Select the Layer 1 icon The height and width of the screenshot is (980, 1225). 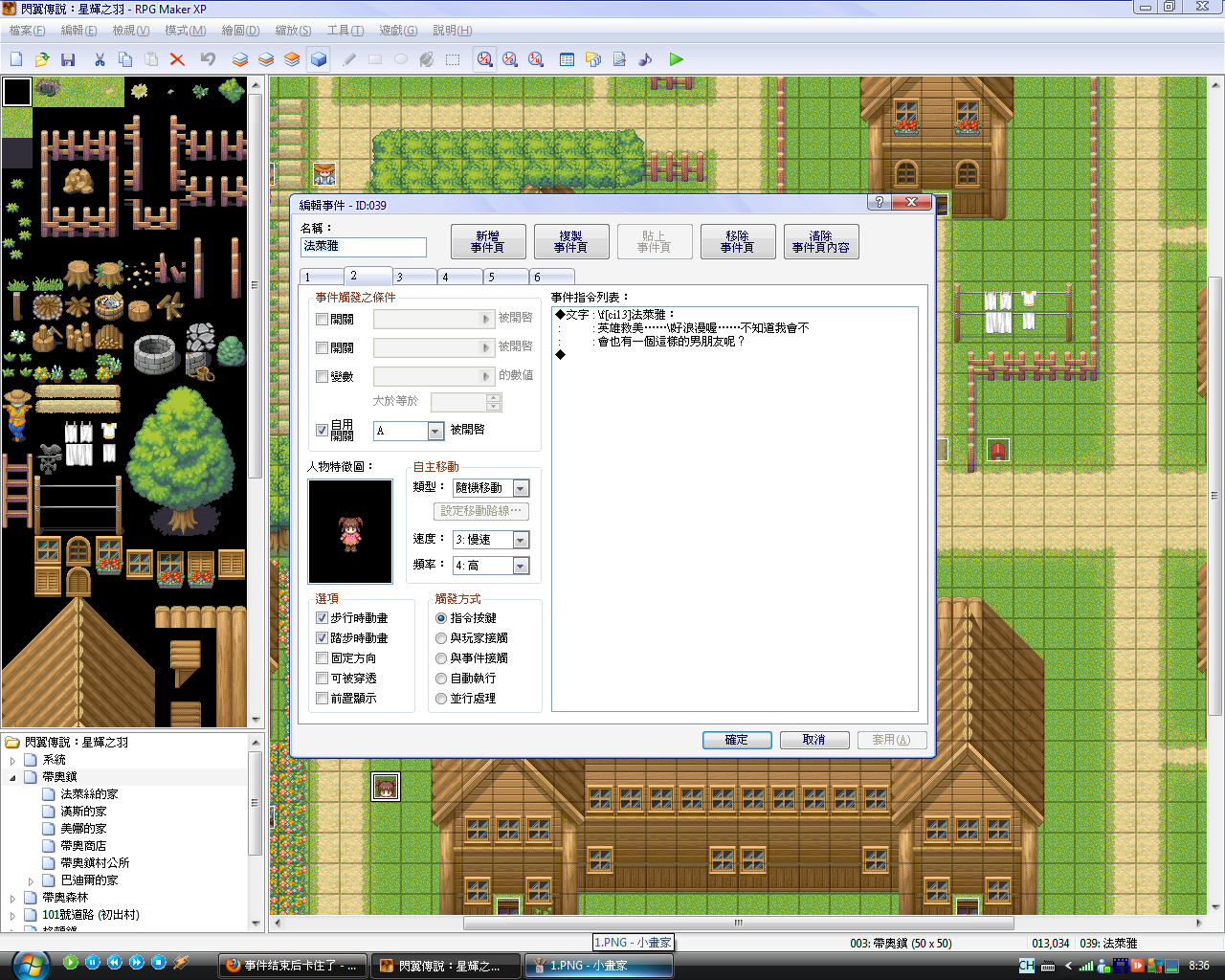coord(240,59)
